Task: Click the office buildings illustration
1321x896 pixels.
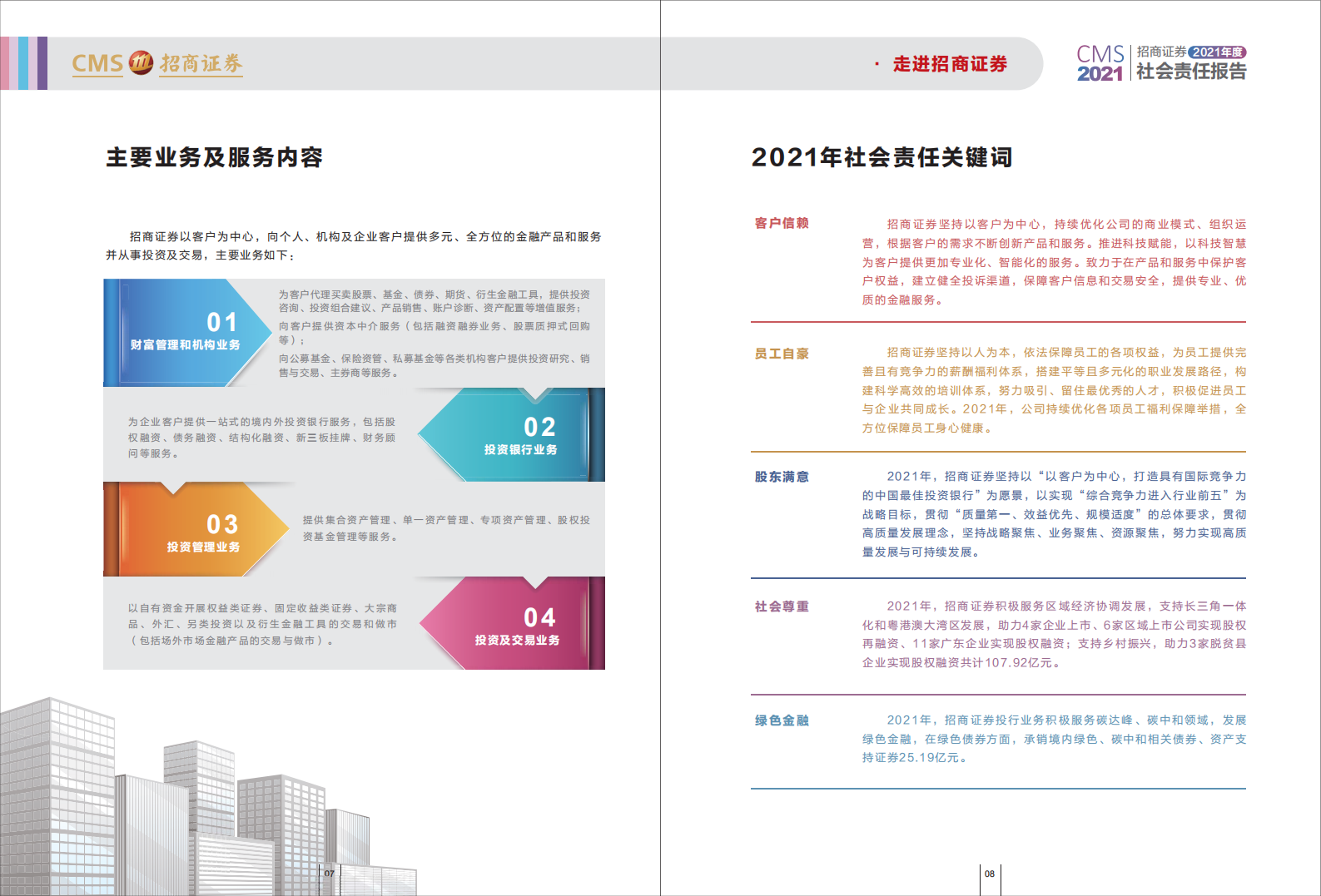Action: (208, 797)
